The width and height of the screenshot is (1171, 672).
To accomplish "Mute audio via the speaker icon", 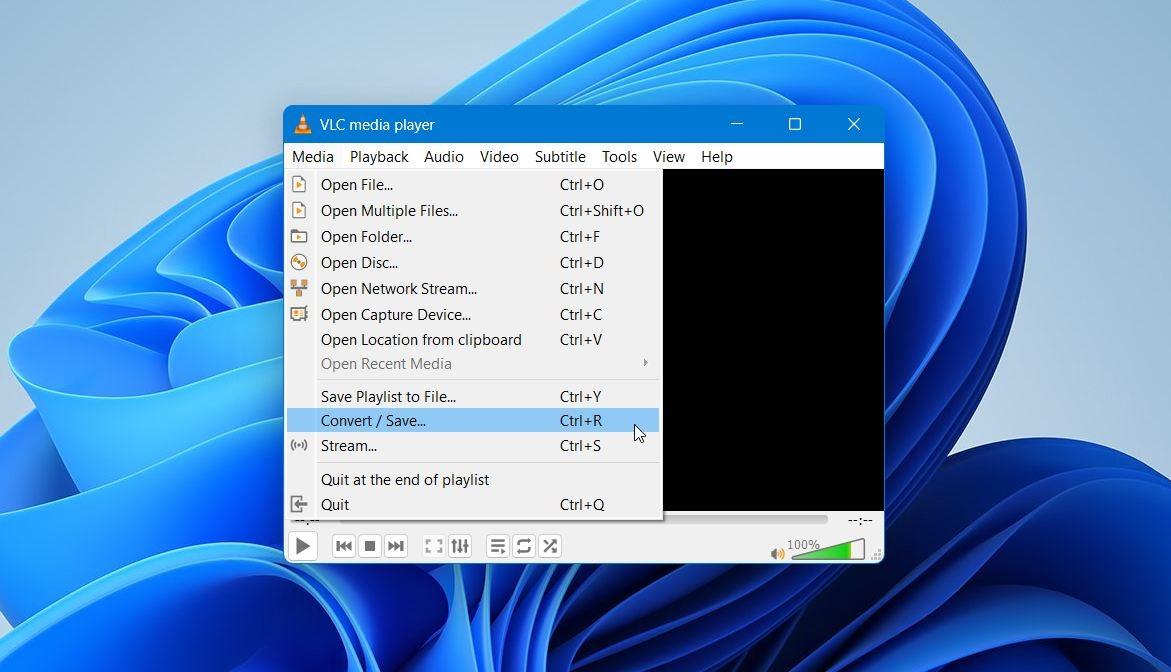I will click(777, 553).
